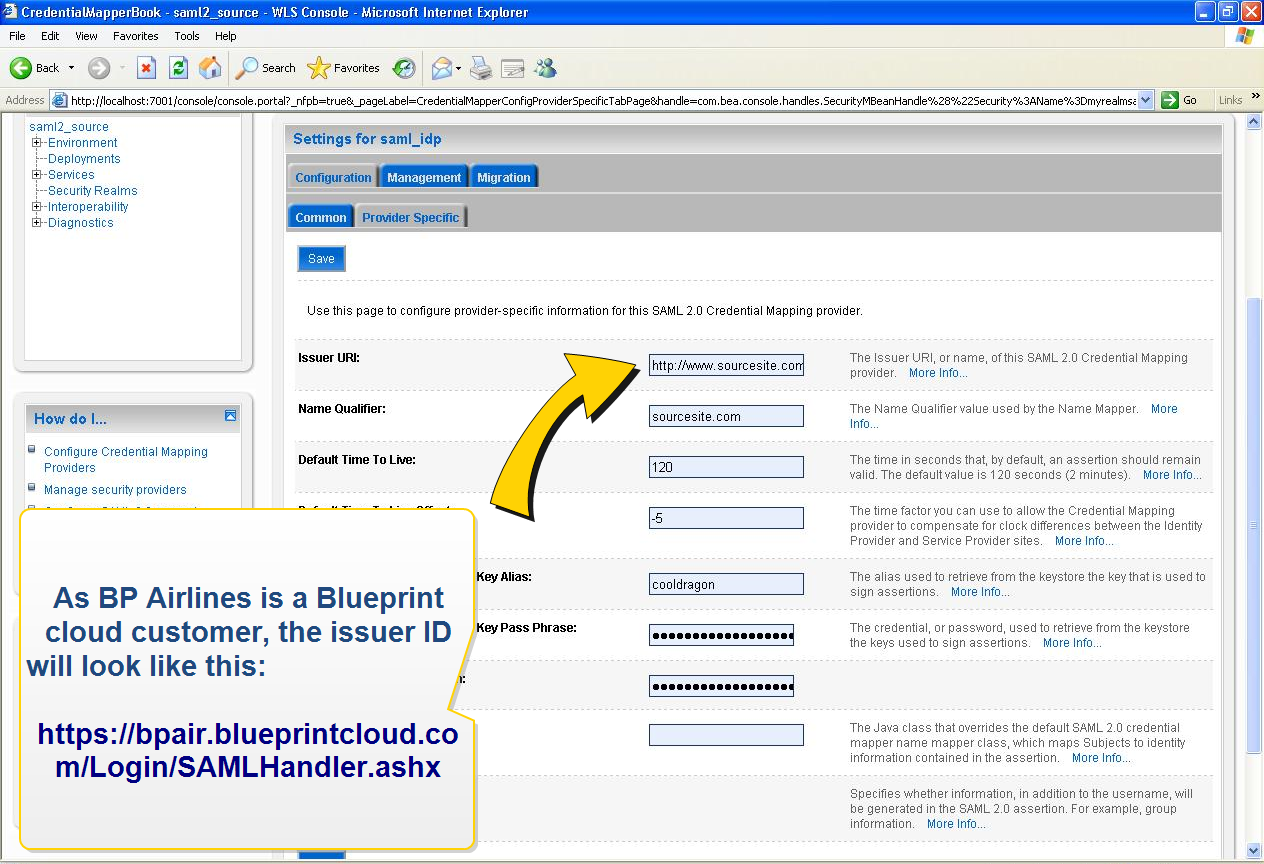The width and height of the screenshot is (1264, 864).
Task: Click the Issuer URI input field
Action: (x=726, y=365)
